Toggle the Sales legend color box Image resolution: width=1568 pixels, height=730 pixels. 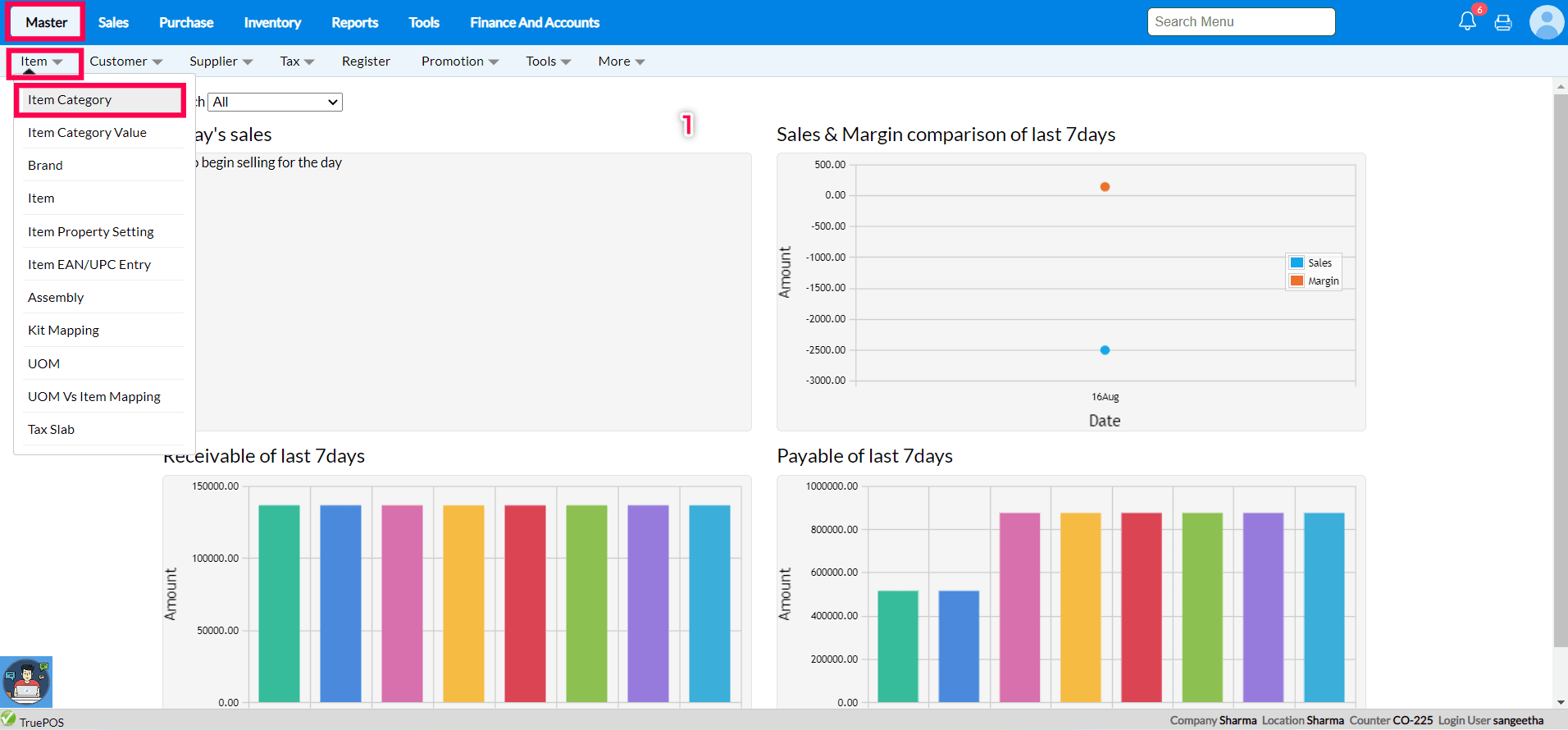click(1297, 262)
